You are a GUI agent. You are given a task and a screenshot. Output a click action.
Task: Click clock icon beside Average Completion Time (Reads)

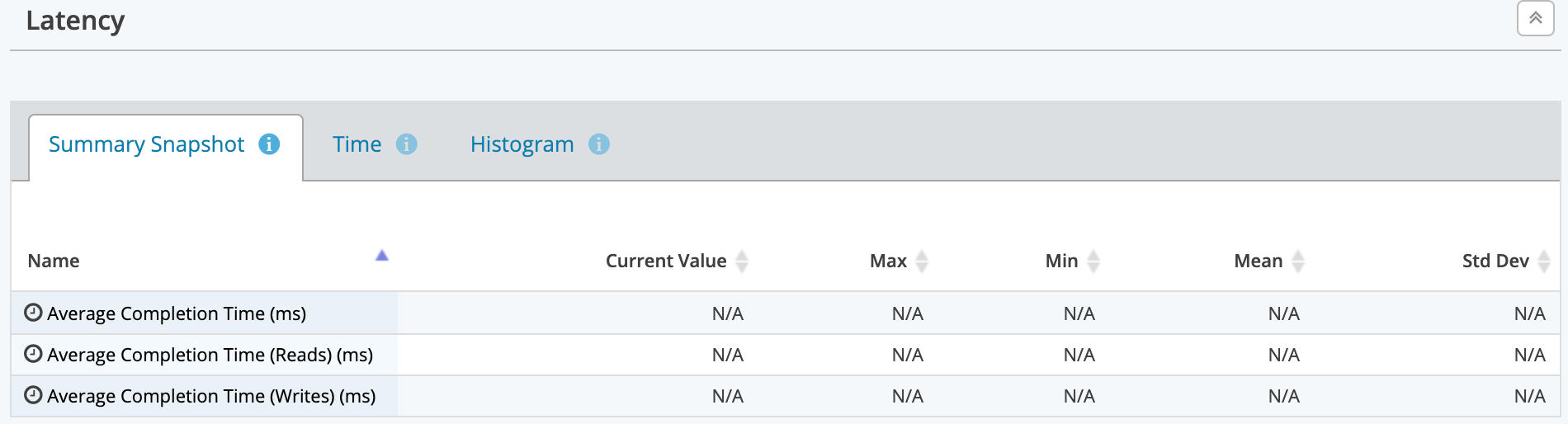(33, 354)
